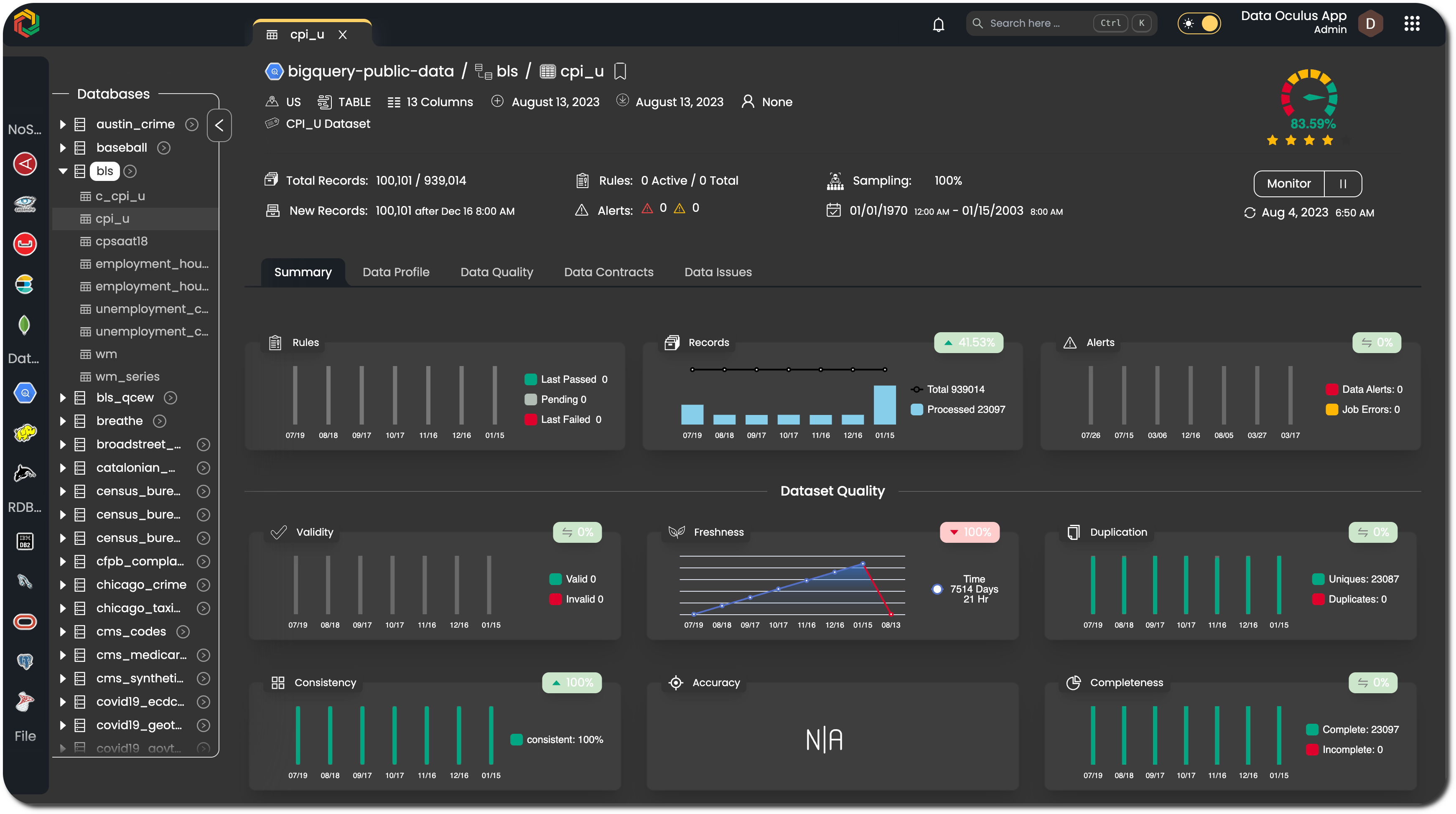1456x814 pixels.
Task: Pause monitoring with the pause button
Action: [x=1343, y=184]
